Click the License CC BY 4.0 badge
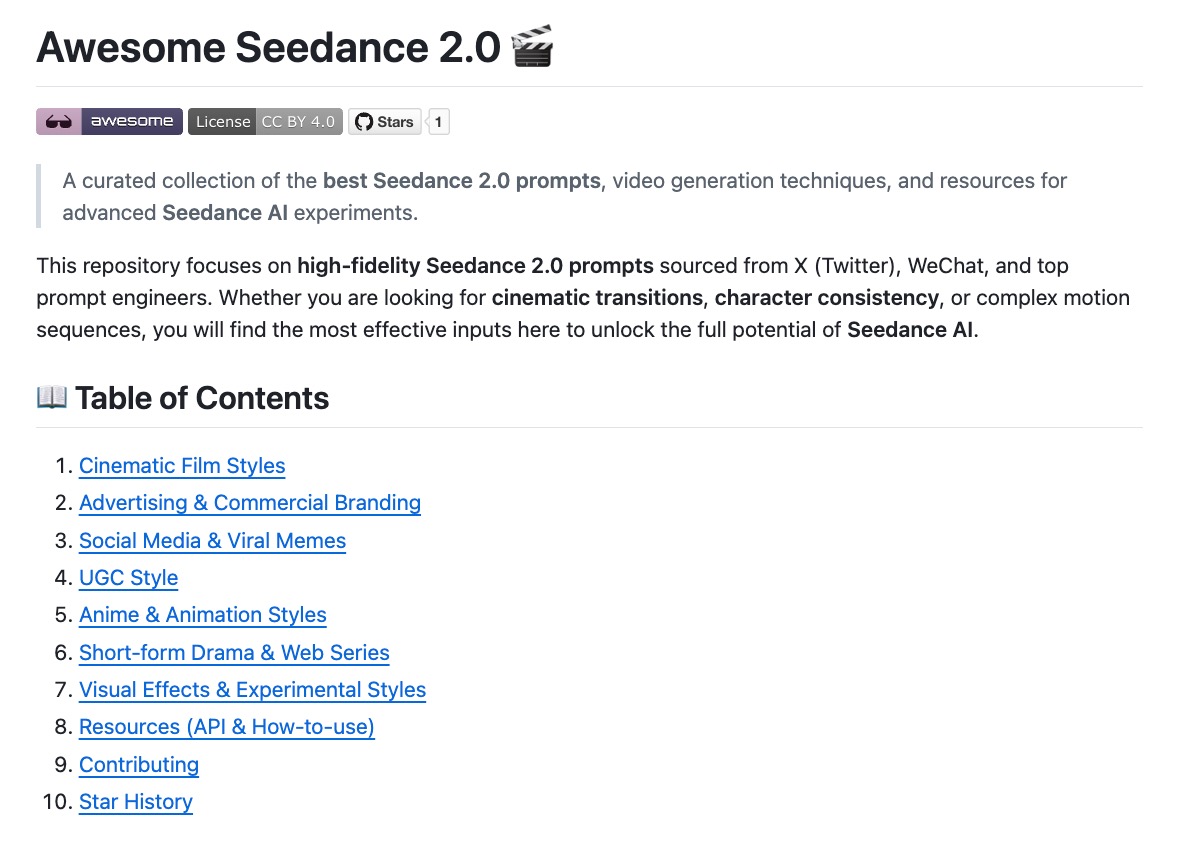 pos(265,122)
